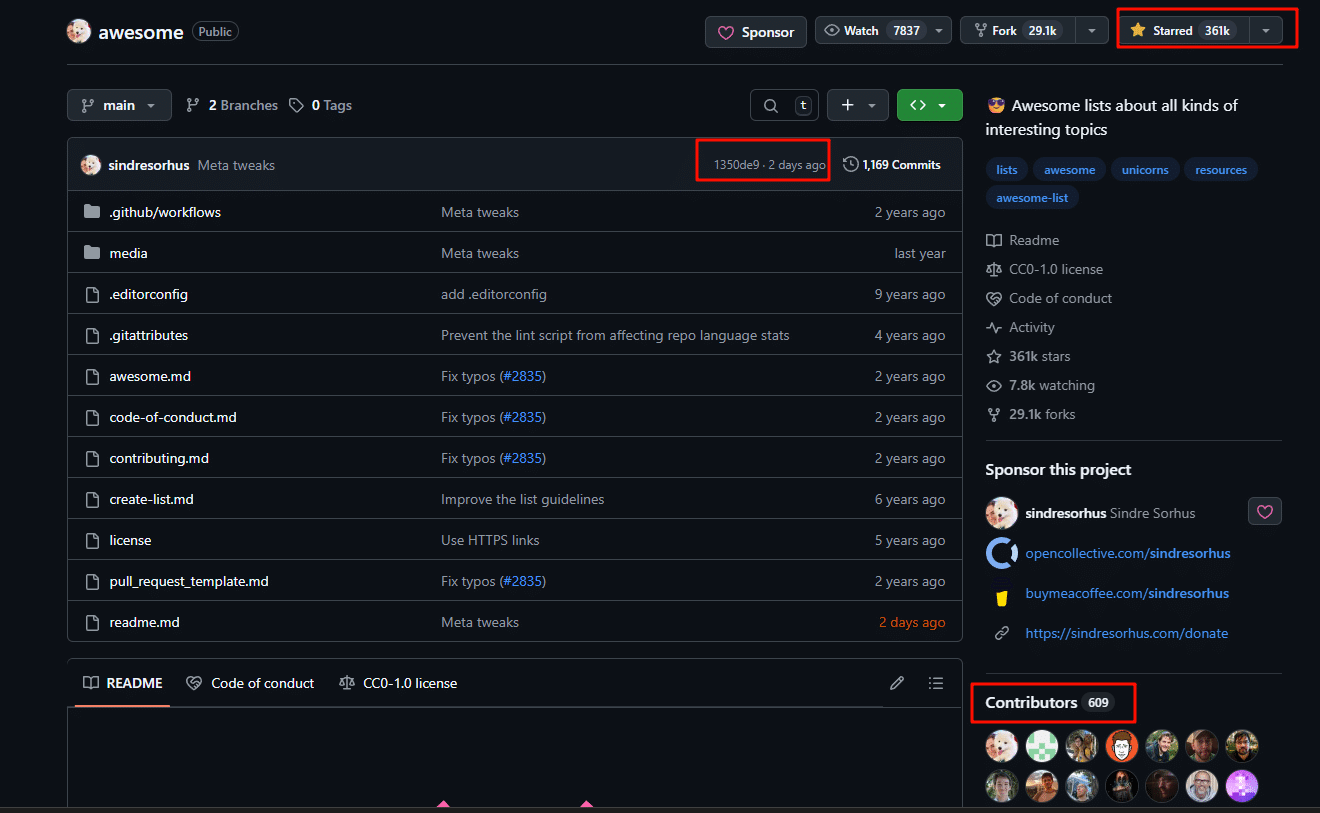Open the readme.md file
The height and width of the screenshot is (813, 1320).
[x=144, y=622]
